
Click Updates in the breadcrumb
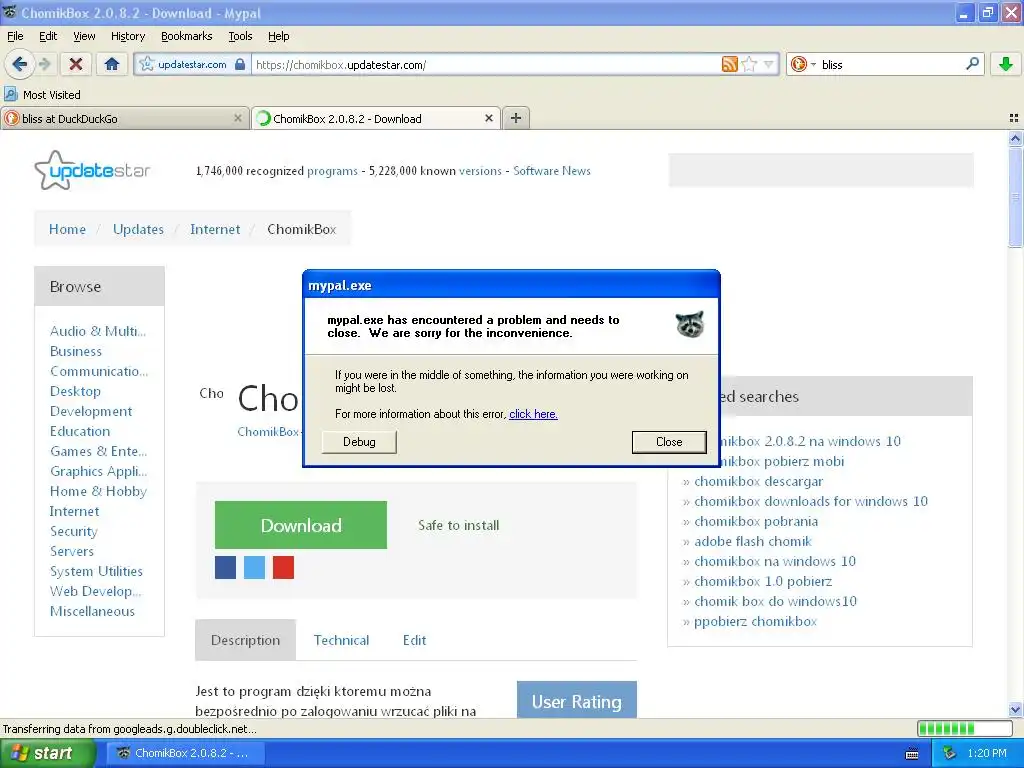[138, 229]
